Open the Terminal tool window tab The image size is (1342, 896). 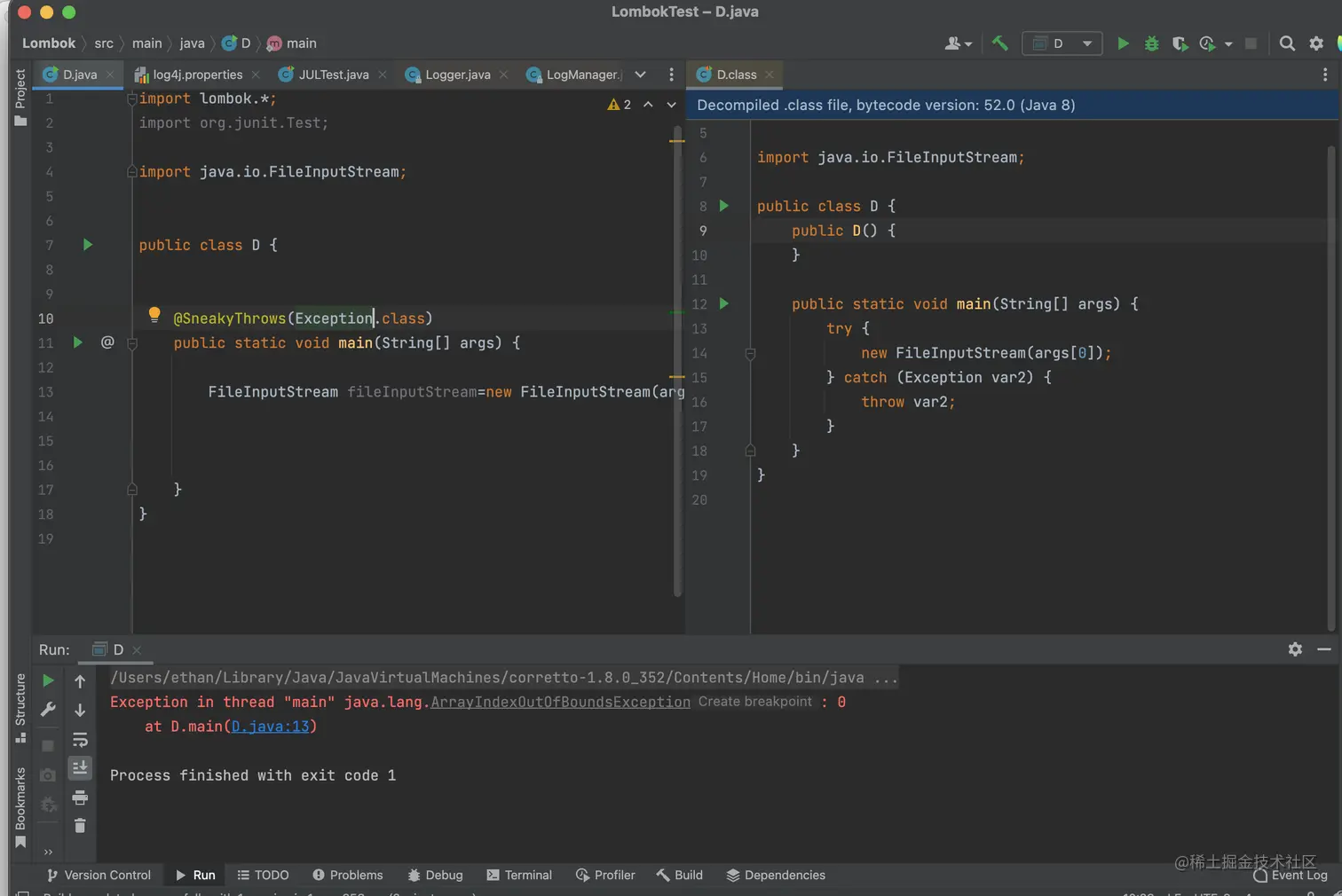[x=519, y=875]
